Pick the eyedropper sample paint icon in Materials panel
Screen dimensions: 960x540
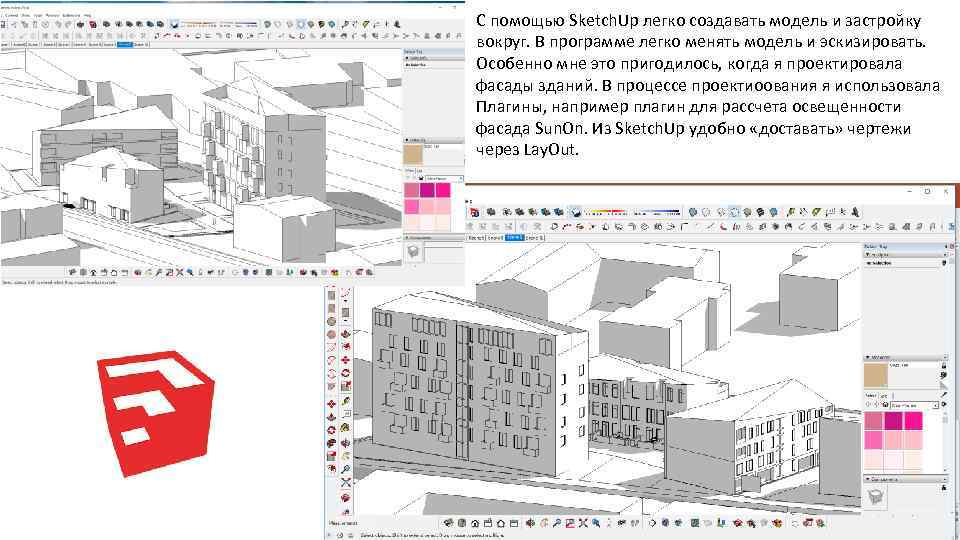(943, 396)
